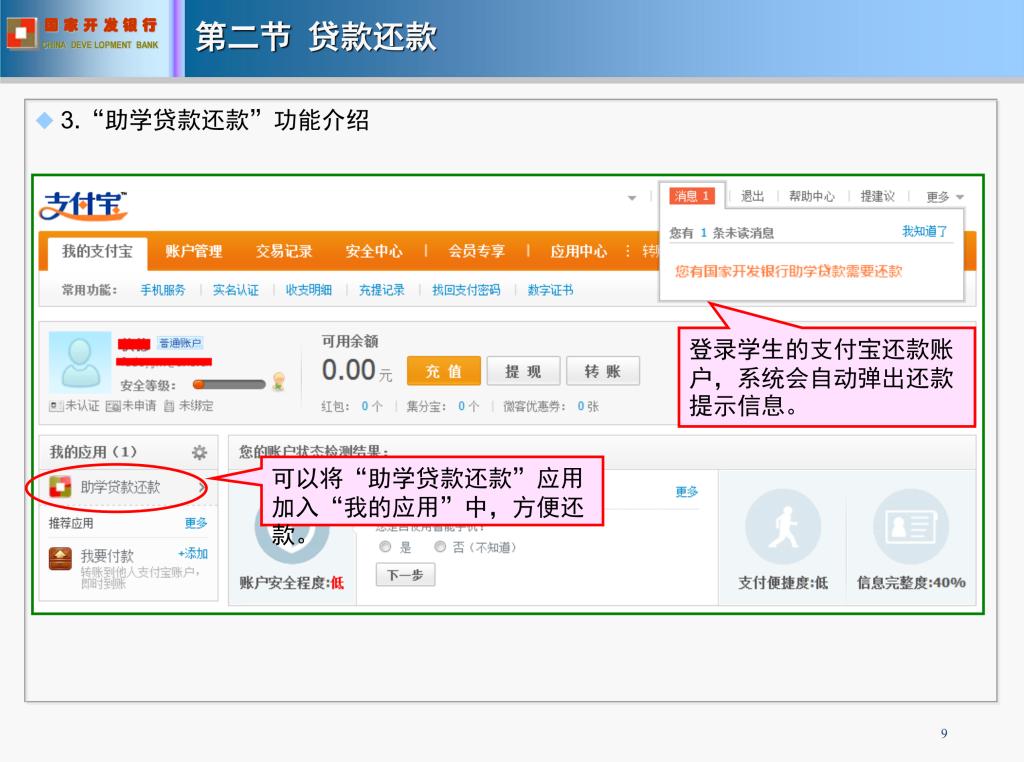Open the 我的应用 settings gear
This screenshot has width=1024, height=762.
pyautogui.click(x=199, y=452)
